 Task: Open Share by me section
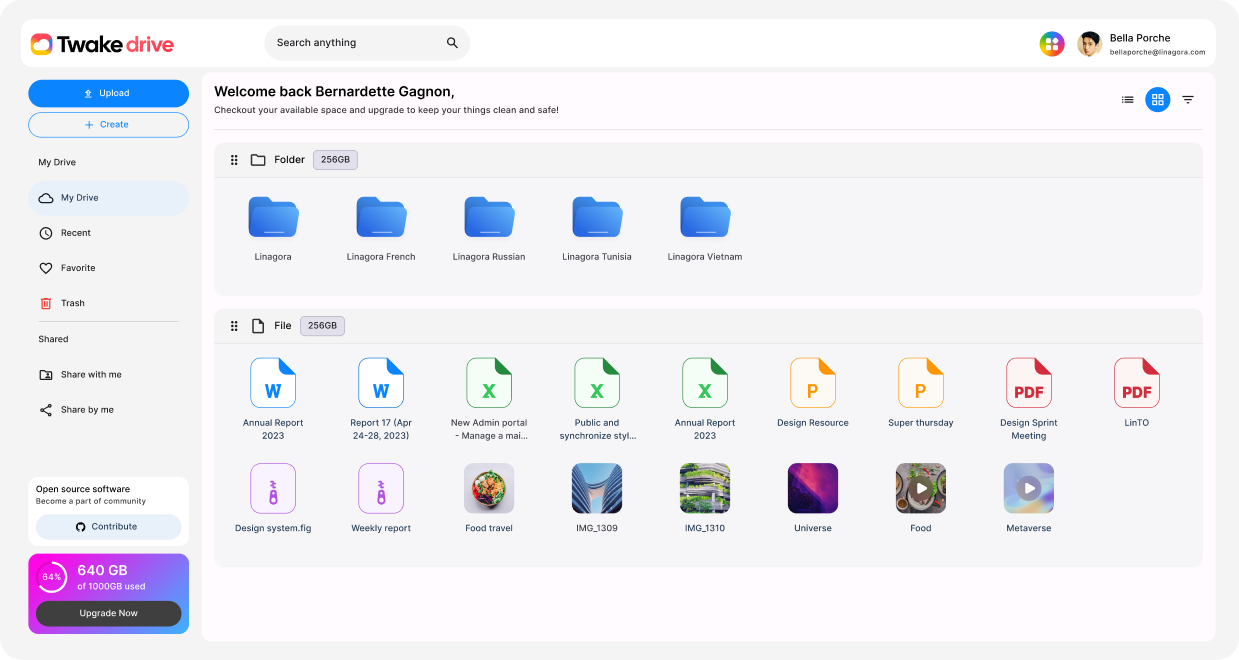click(x=88, y=409)
